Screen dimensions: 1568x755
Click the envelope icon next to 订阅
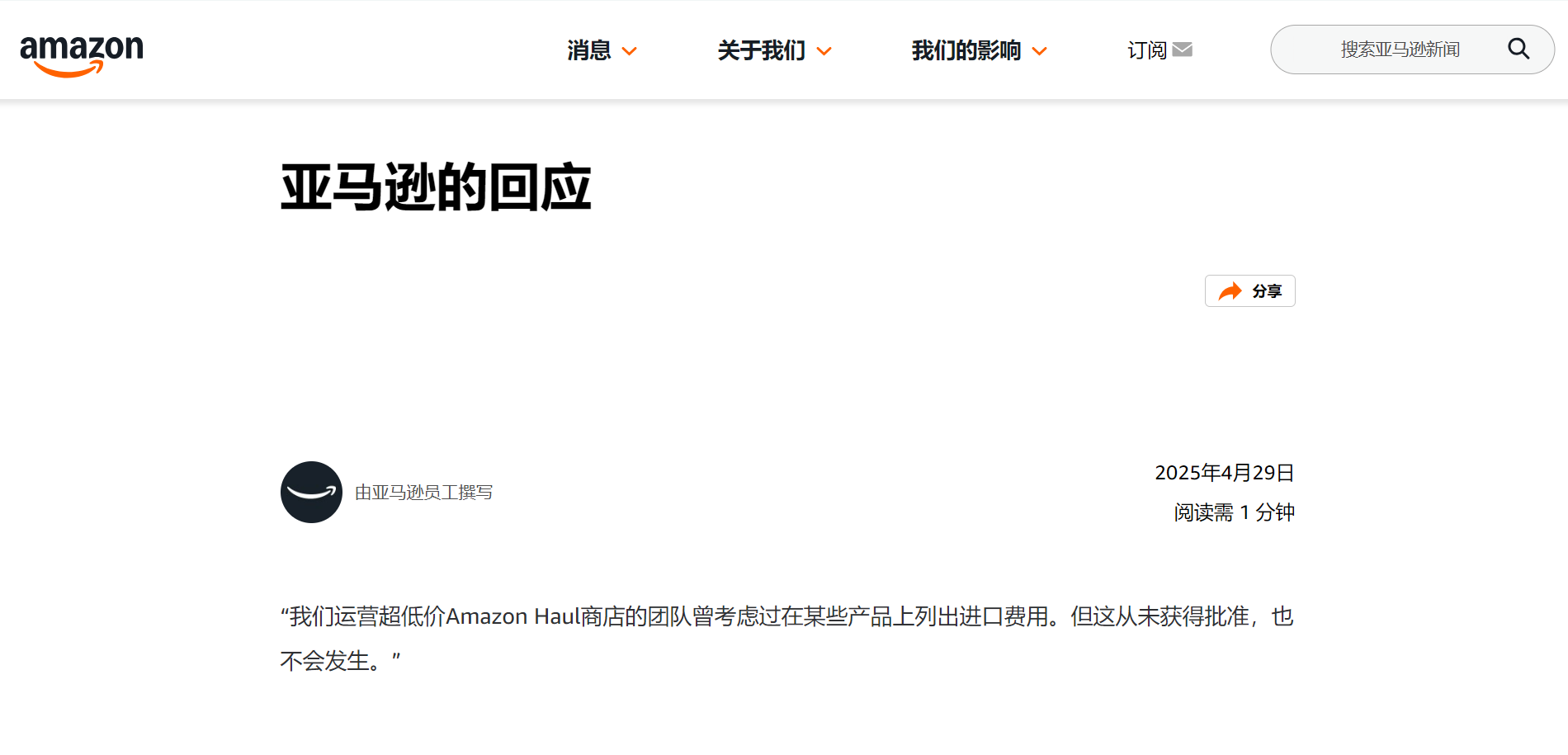(x=1183, y=50)
